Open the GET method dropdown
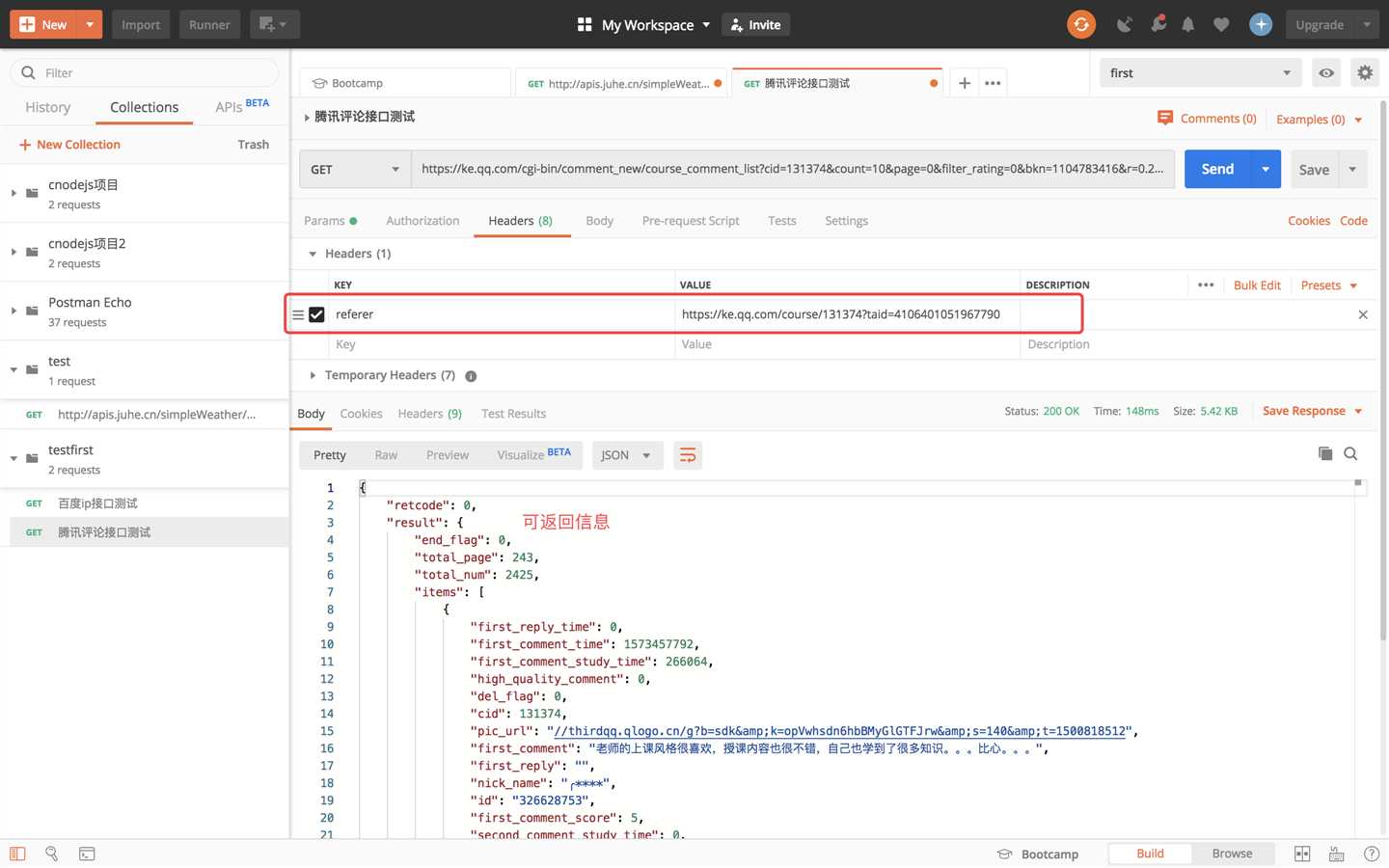Screen dimensions: 1389x868 [x=355, y=169]
